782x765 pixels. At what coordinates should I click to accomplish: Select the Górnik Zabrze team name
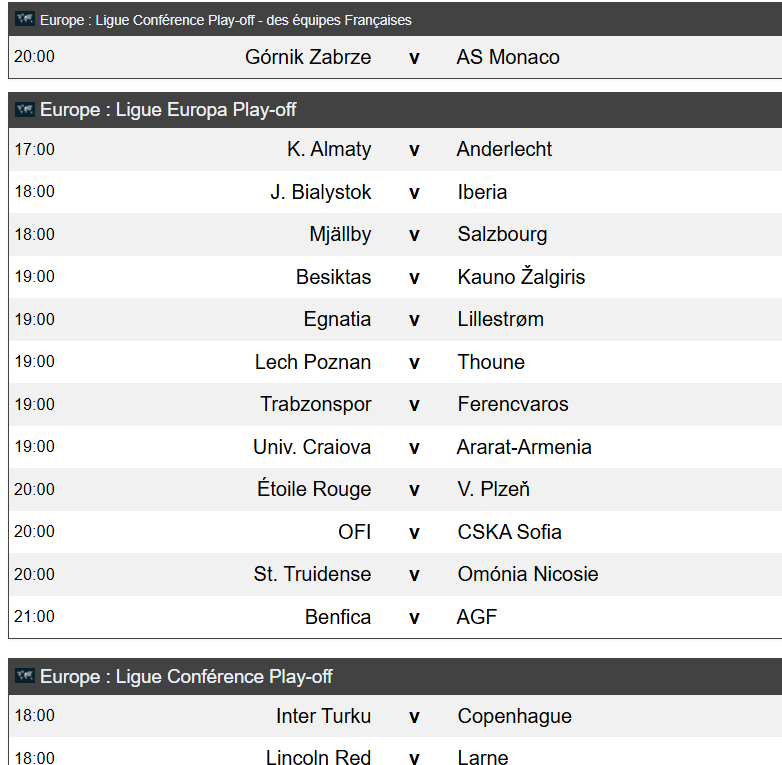tap(308, 57)
